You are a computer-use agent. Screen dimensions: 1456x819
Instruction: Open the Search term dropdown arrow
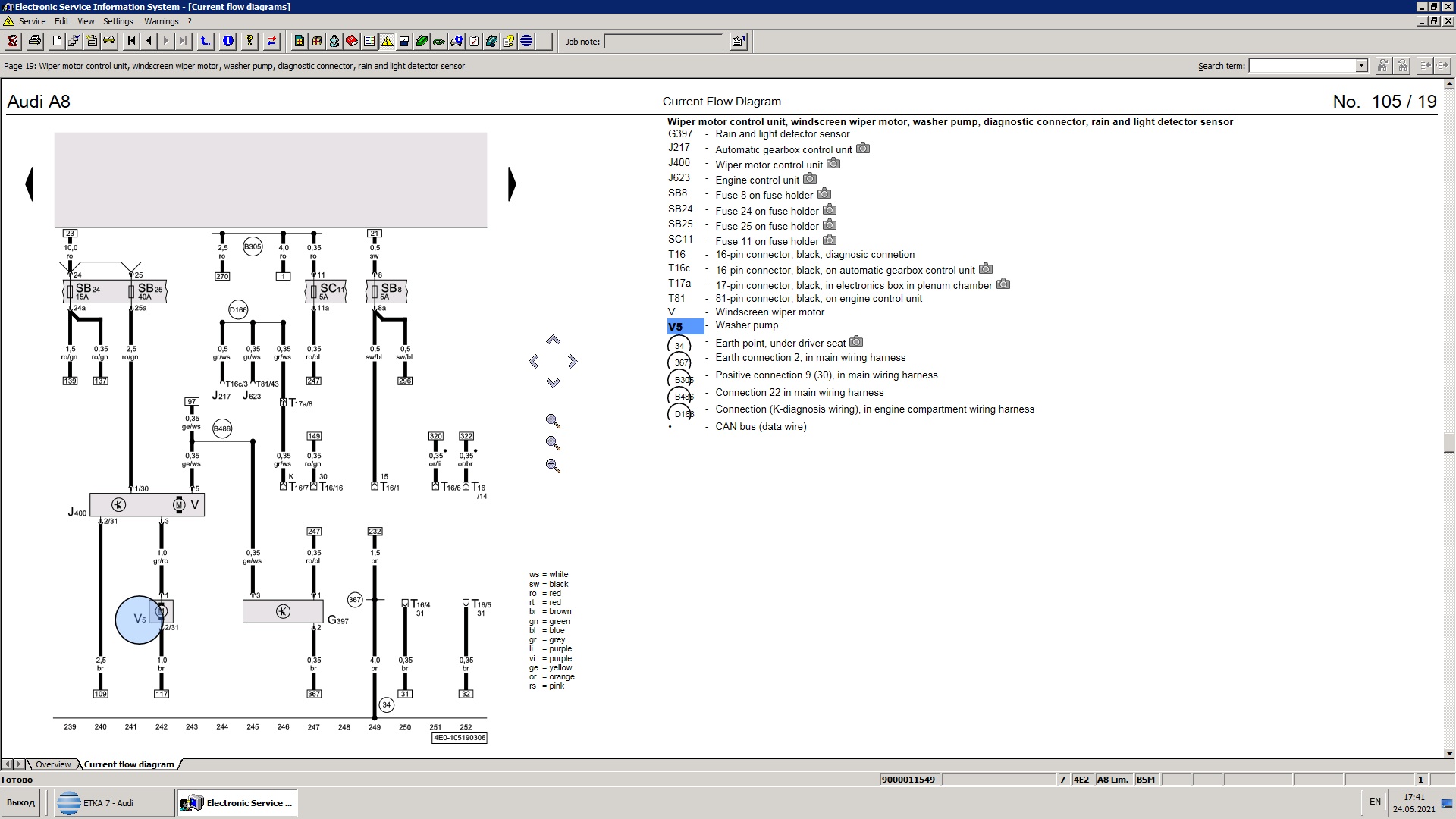click(1361, 65)
